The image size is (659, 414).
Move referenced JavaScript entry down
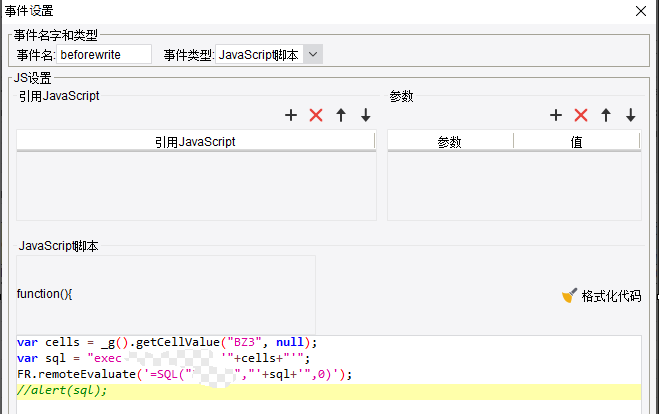coord(366,115)
